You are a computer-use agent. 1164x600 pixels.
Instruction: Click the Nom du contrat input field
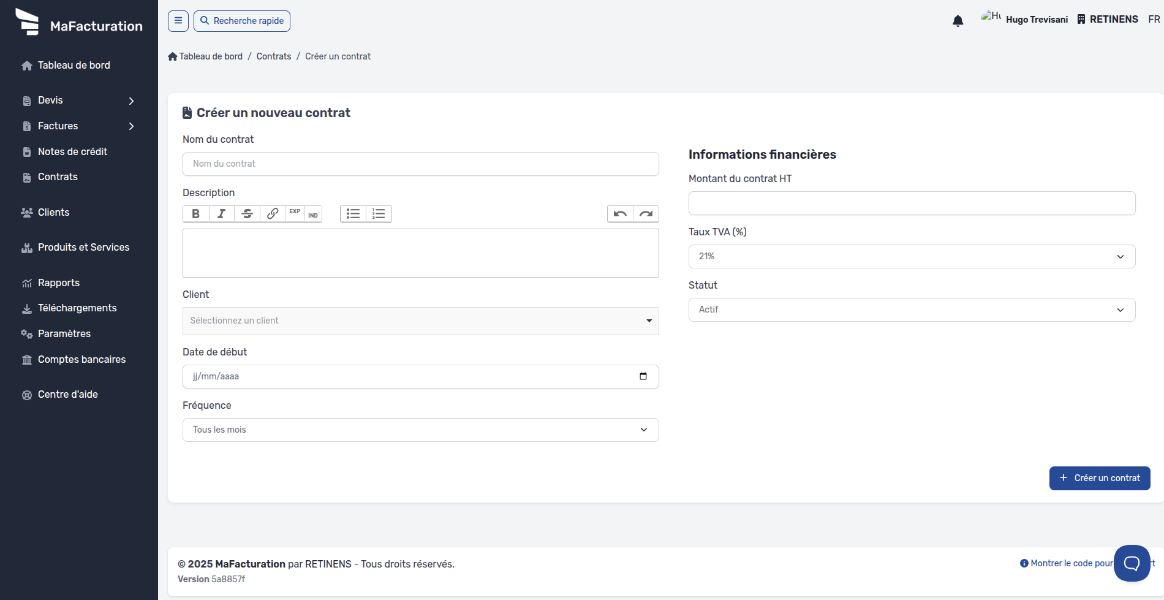tap(420, 164)
